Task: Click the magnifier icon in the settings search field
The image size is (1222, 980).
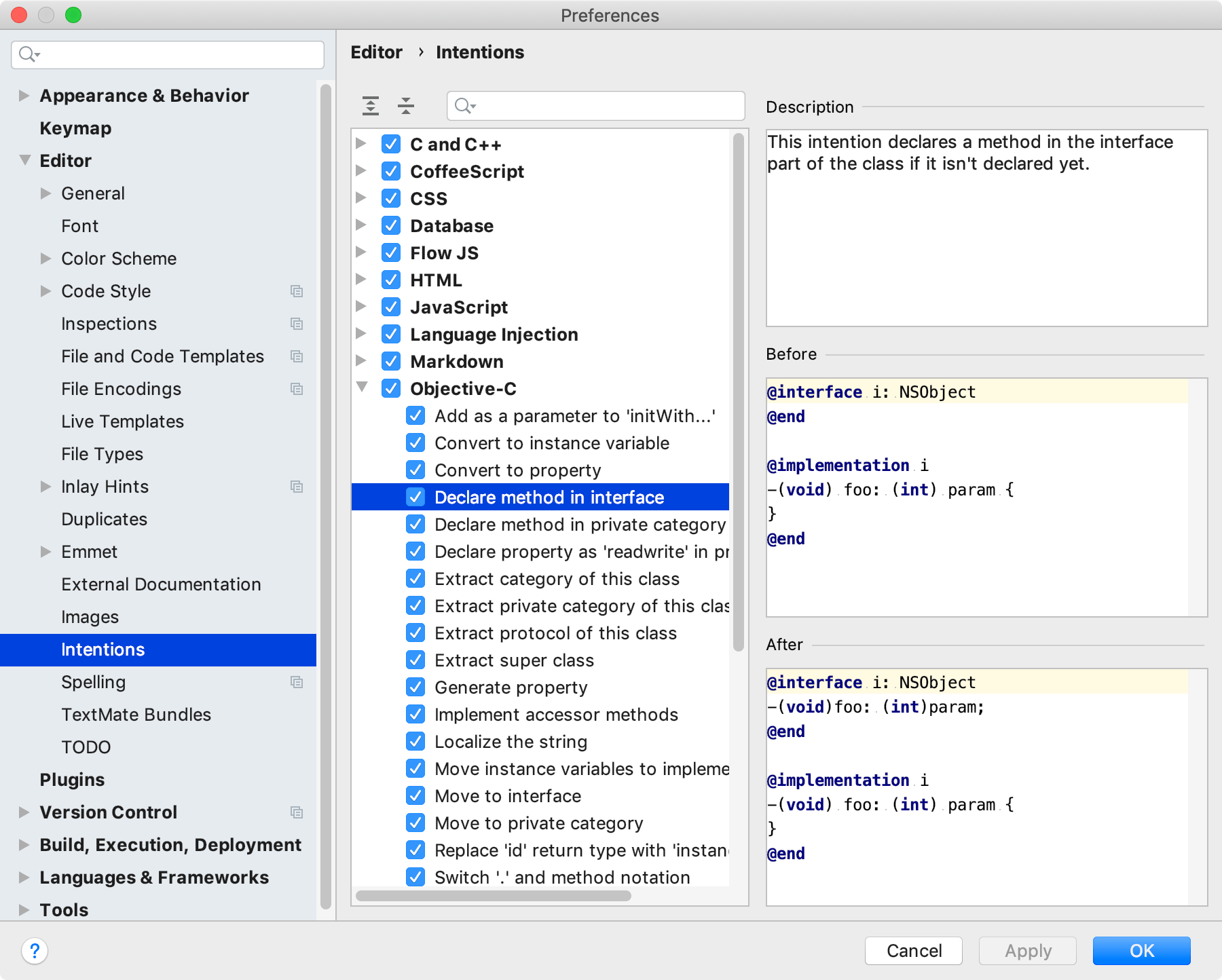Action: (x=29, y=54)
